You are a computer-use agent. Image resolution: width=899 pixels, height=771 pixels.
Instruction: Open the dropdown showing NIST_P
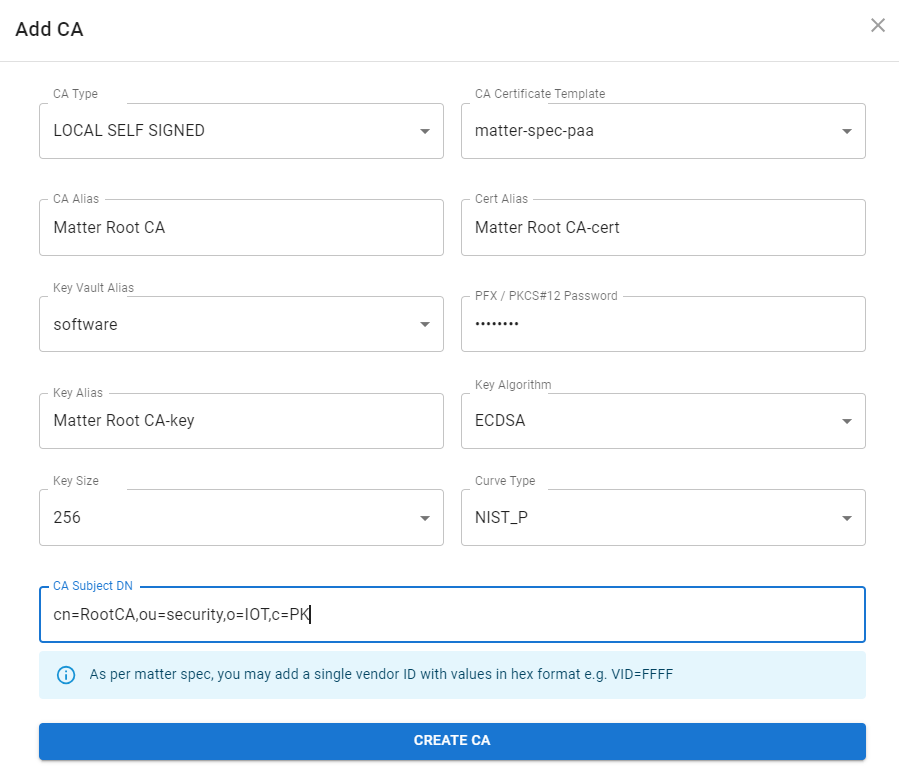point(650,518)
